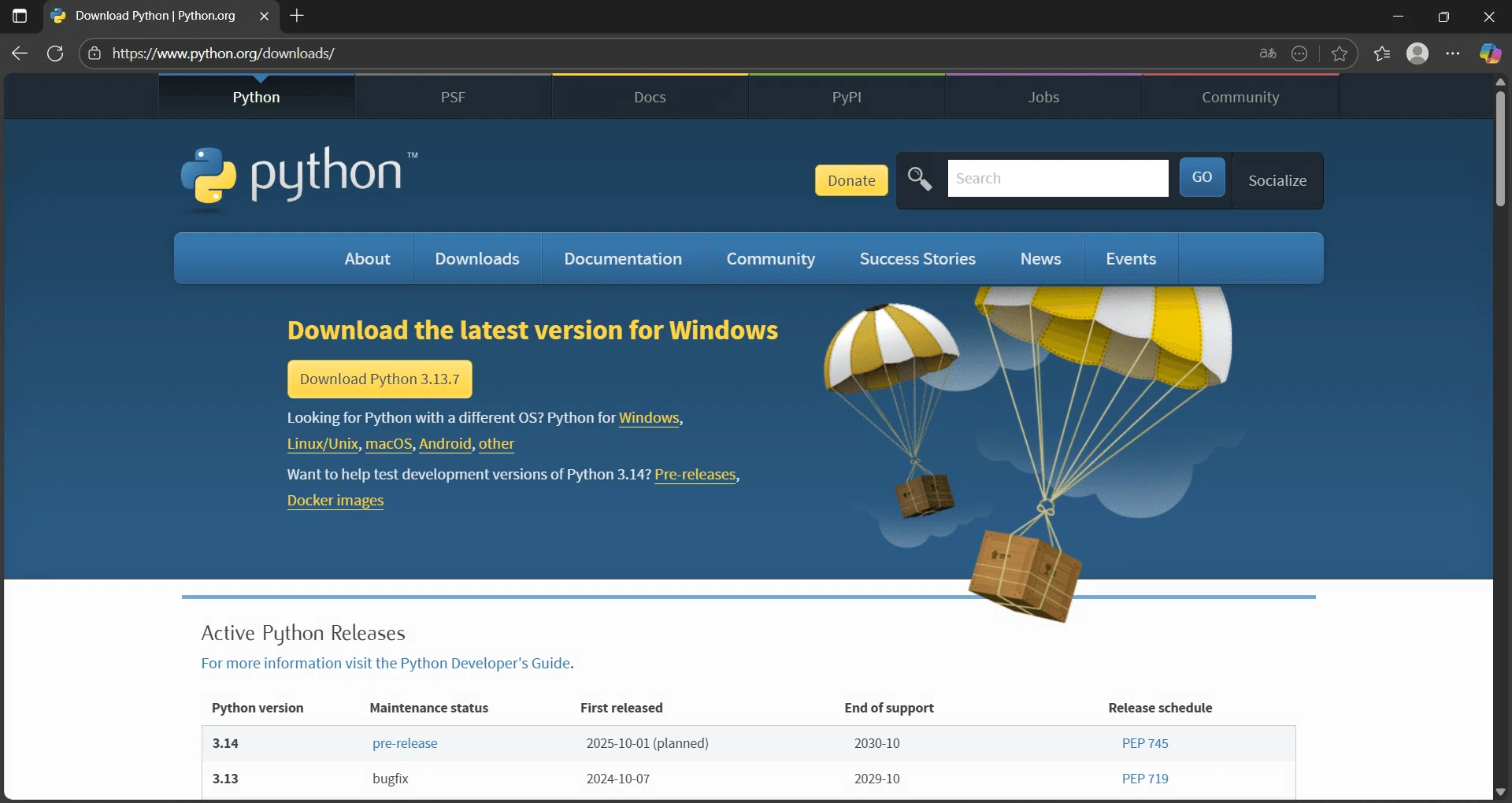Open the PSF top tab
1512x803 pixels.
coord(453,97)
